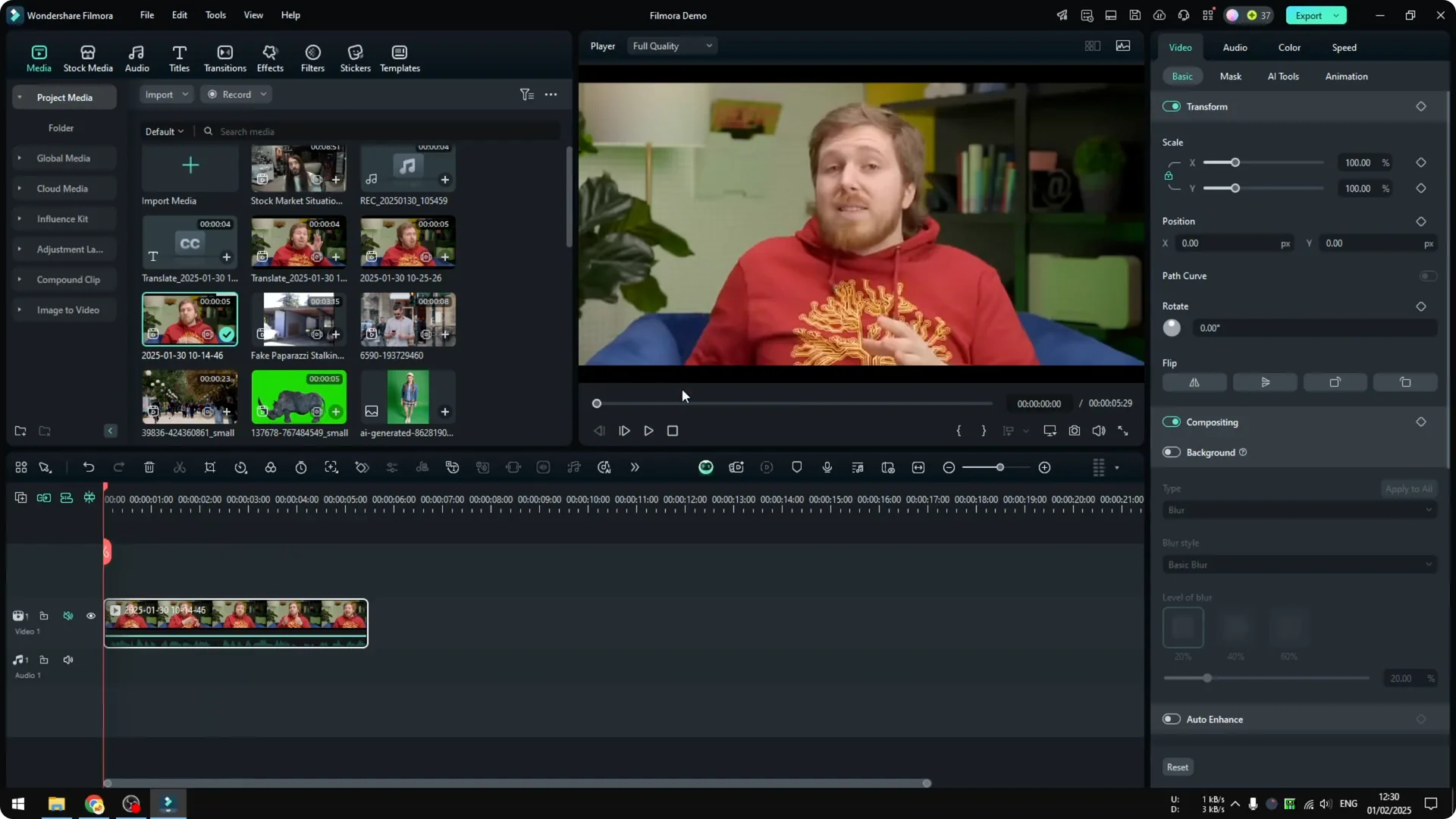Open the Stickers panel
Viewport: 1456px width, 819px height.
[355, 57]
